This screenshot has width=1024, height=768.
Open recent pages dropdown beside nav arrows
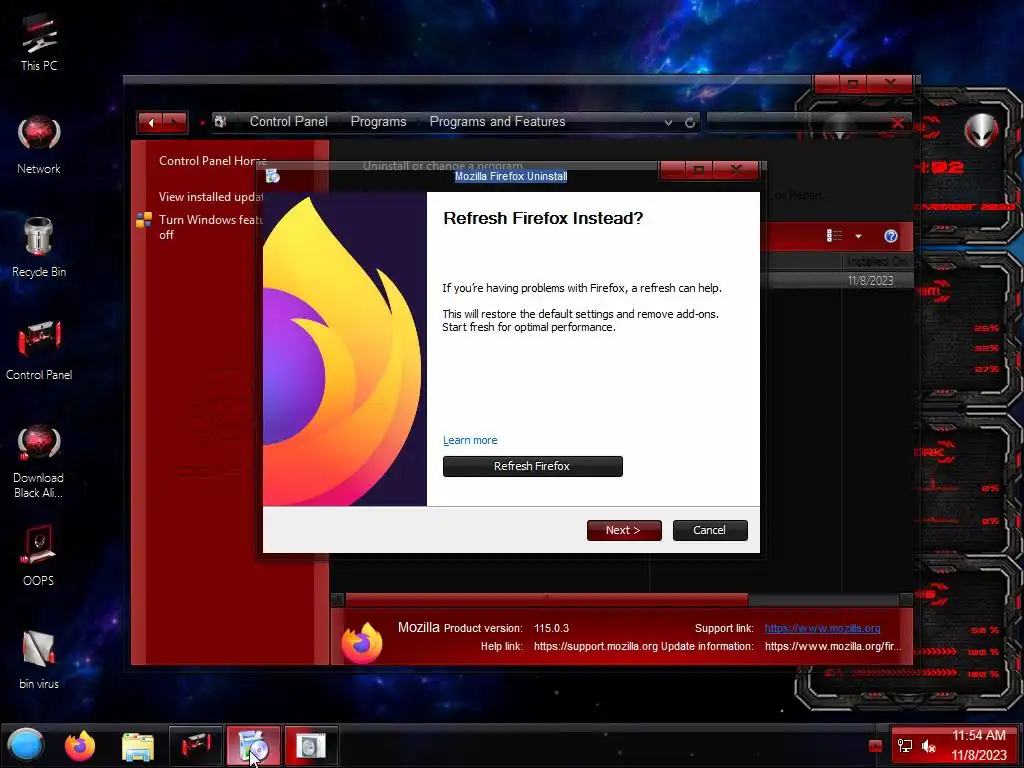[x=202, y=122]
